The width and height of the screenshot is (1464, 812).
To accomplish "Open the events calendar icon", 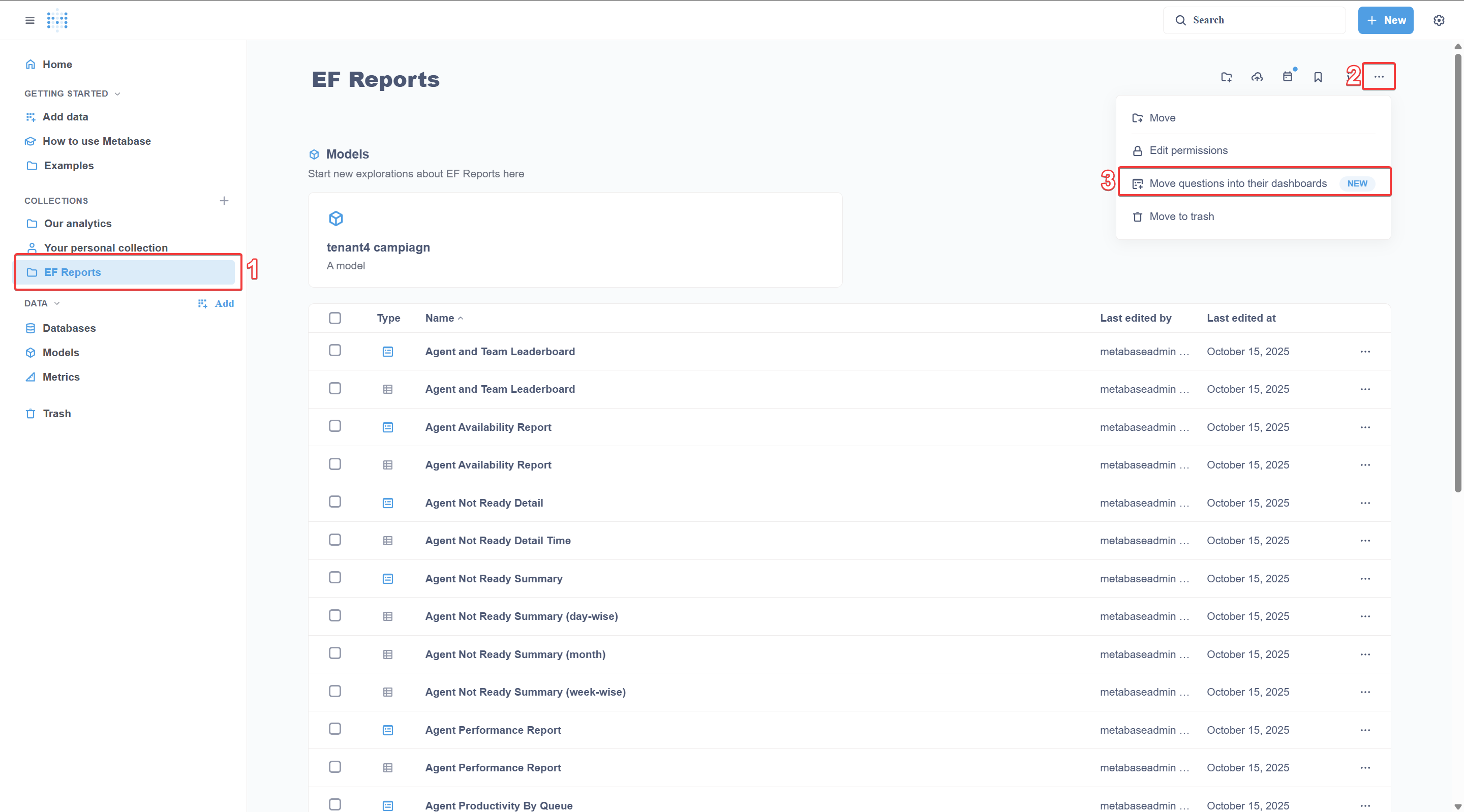I will (x=1288, y=77).
